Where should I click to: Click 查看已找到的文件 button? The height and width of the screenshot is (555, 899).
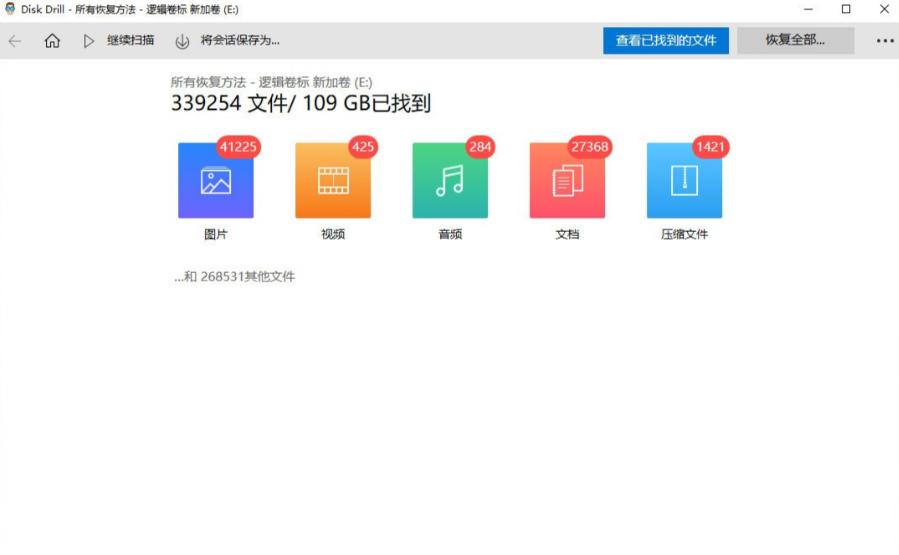point(666,41)
